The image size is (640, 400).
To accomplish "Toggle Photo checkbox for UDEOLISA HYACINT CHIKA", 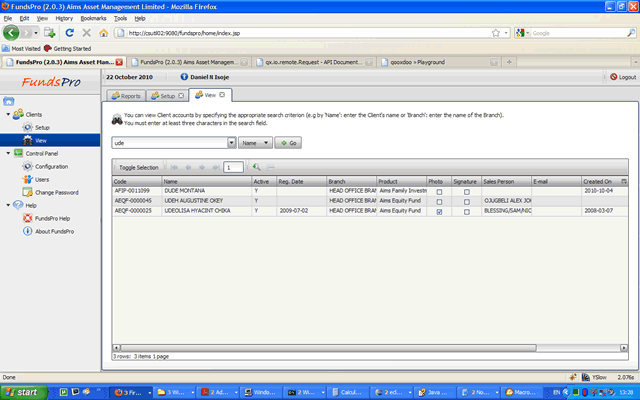I will 439,212.
